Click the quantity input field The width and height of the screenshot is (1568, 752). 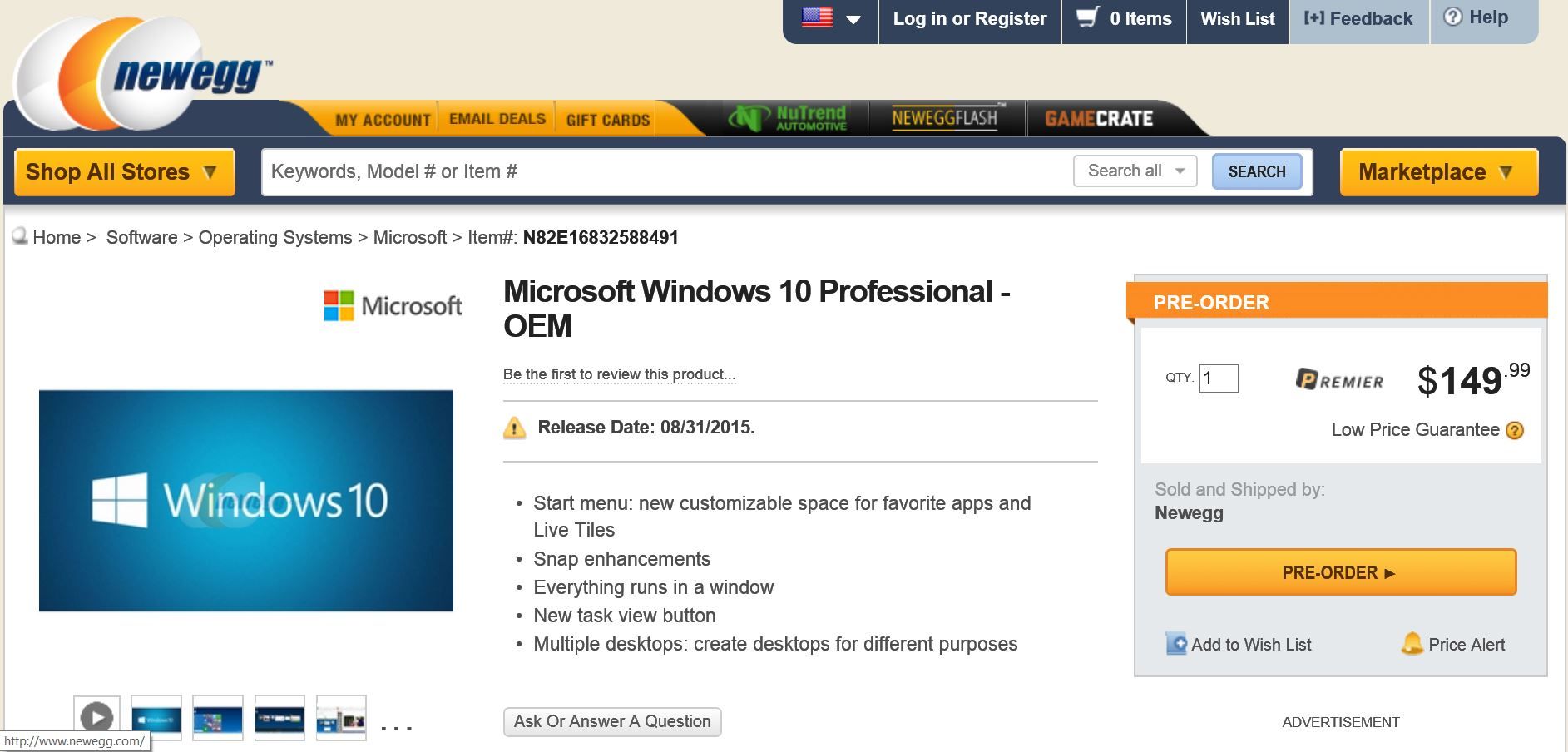pos(1219,378)
